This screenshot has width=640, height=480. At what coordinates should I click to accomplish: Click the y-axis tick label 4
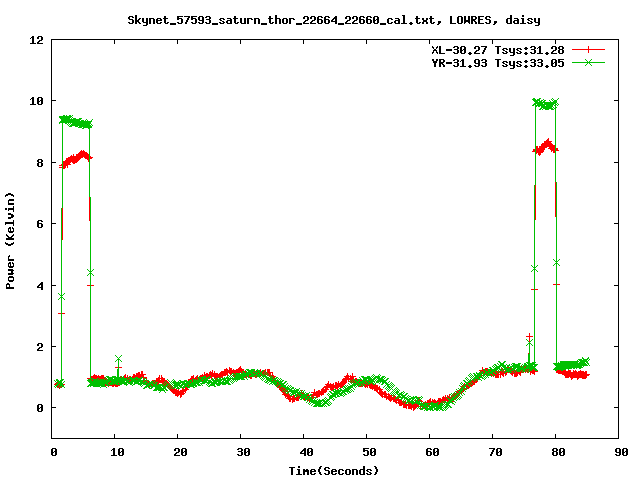(40, 286)
